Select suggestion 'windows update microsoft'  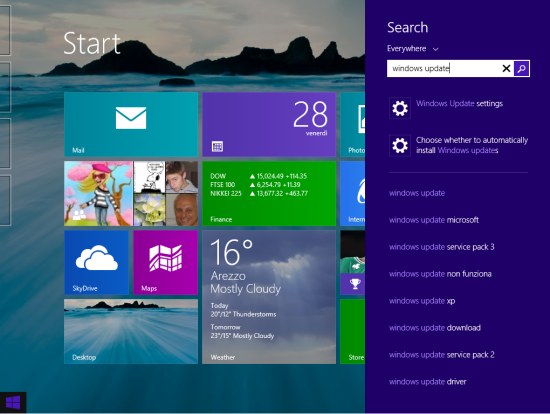pos(434,220)
